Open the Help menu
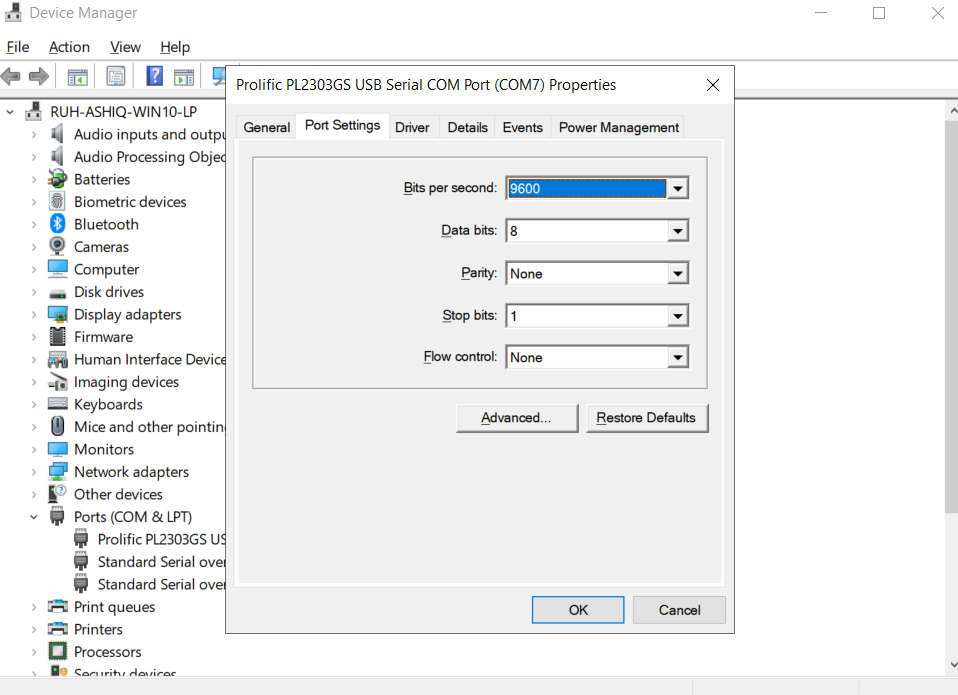This screenshot has height=695, width=958. [x=175, y=47]
